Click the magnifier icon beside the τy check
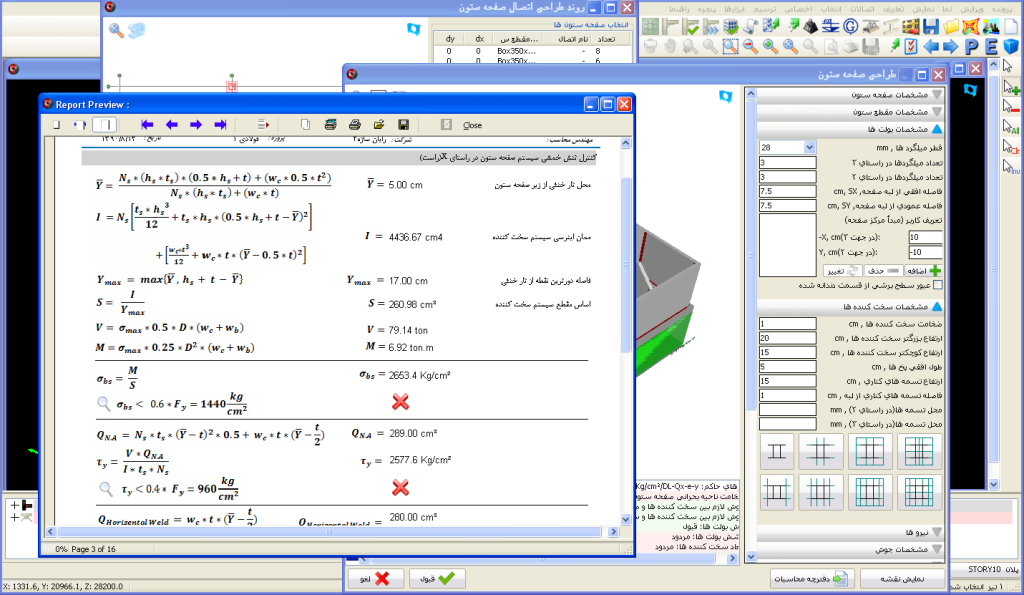Image resolution: width=1024 pixels, height=595 pixels. point(106,488)
